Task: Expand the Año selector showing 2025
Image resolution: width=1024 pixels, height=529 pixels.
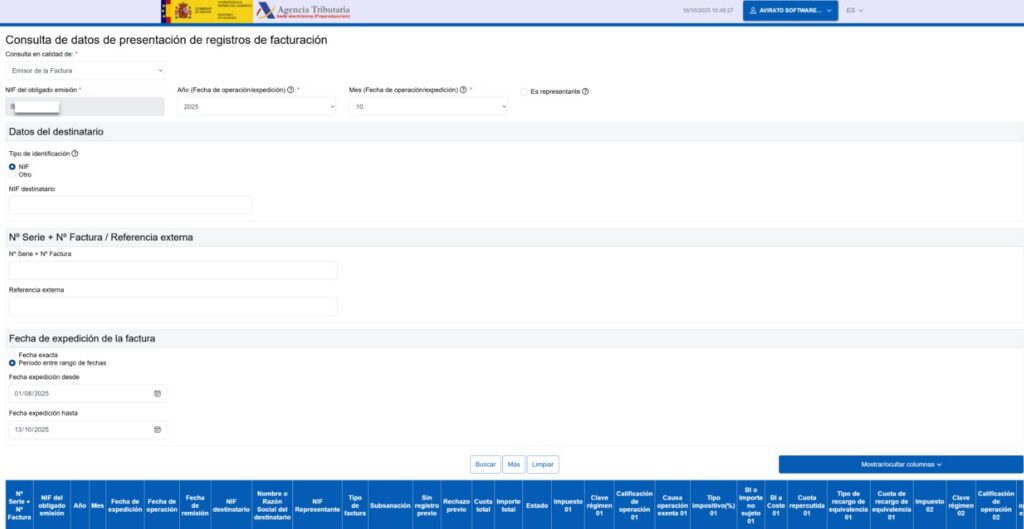Action: [256, 106]
